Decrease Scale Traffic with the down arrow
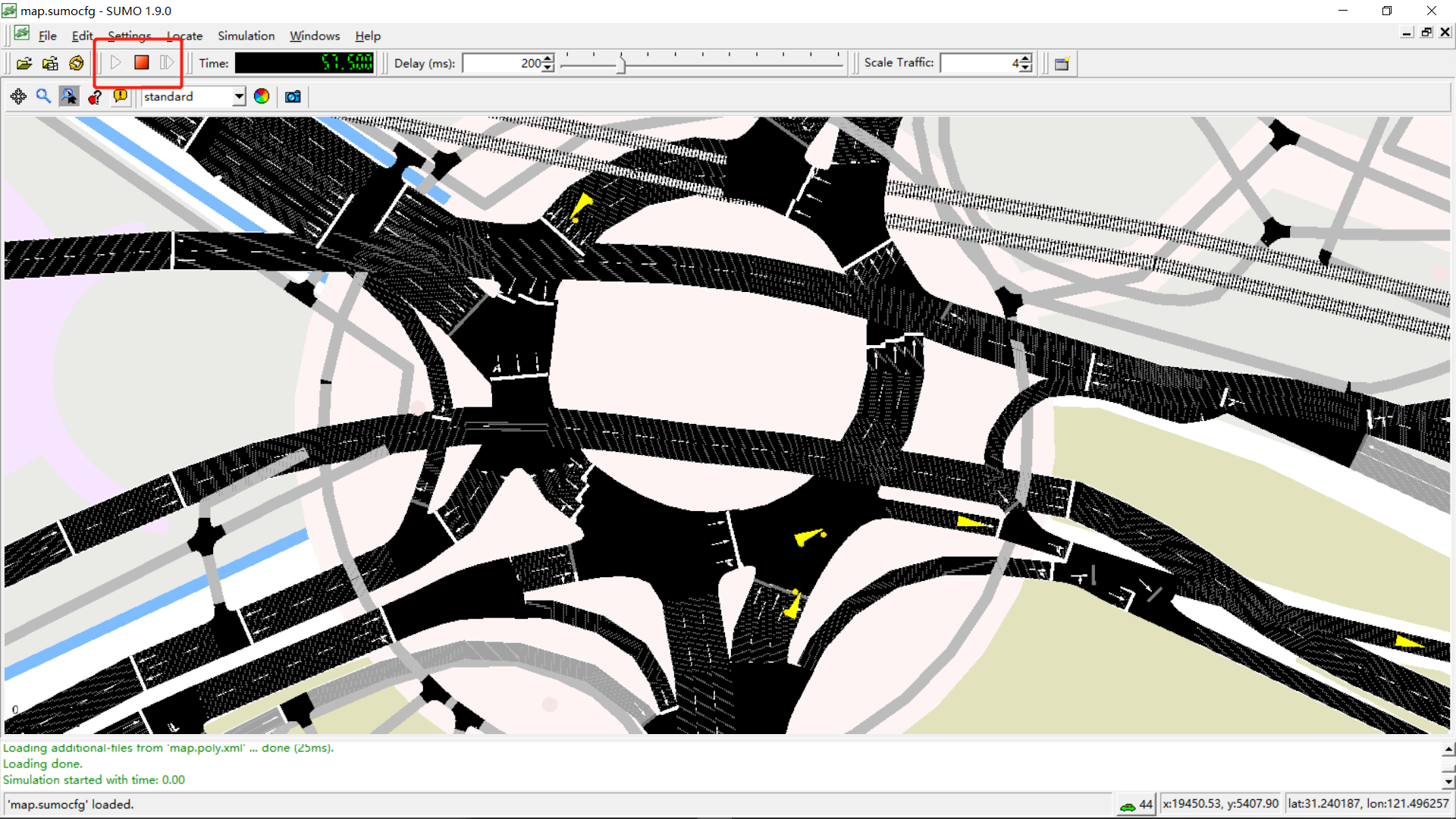 pyautogui.click(x=1025, y=68)
